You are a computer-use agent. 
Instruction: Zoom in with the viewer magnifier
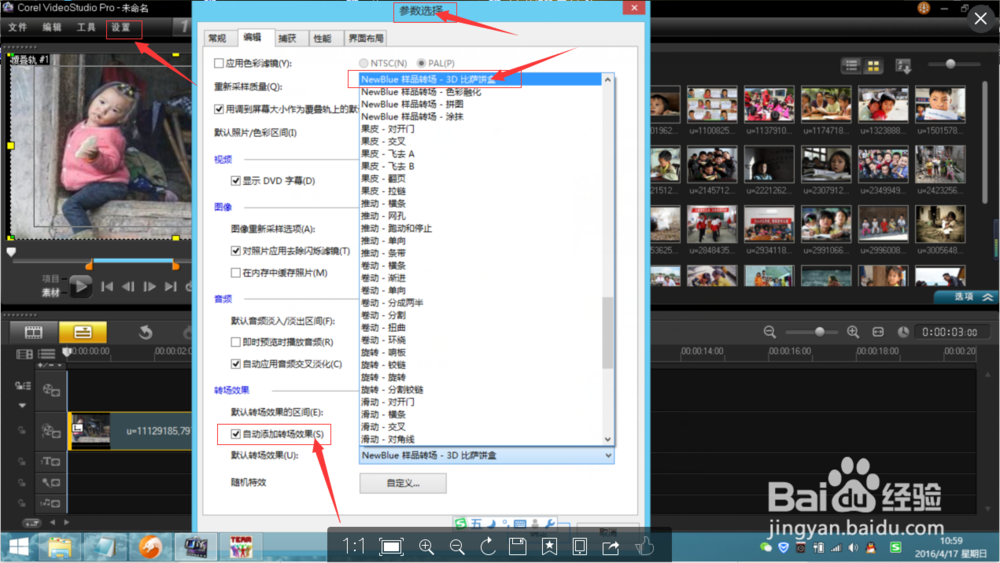[426, 547]
